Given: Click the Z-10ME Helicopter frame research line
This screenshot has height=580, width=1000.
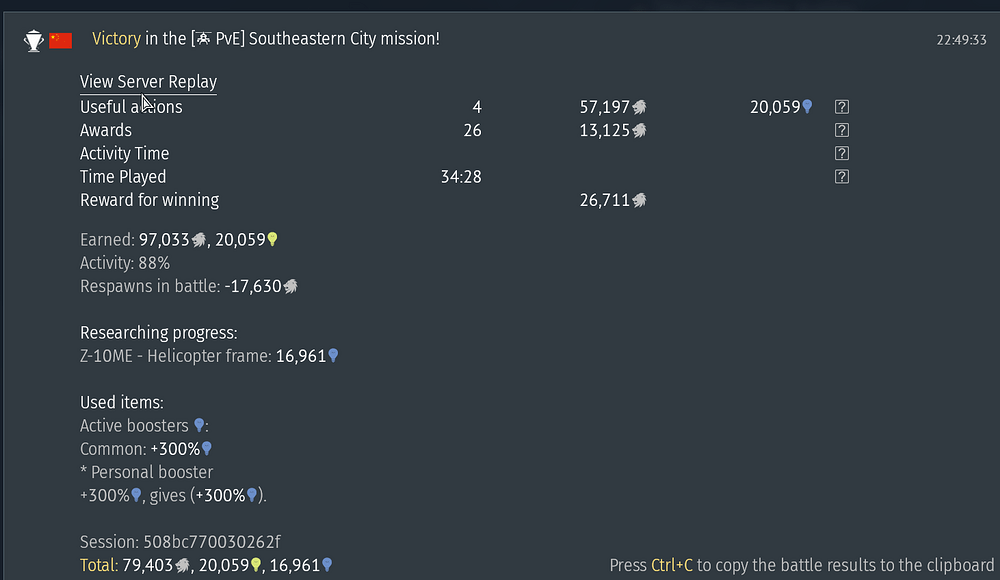Looking at the screenshot, I should tap(209, 356).
